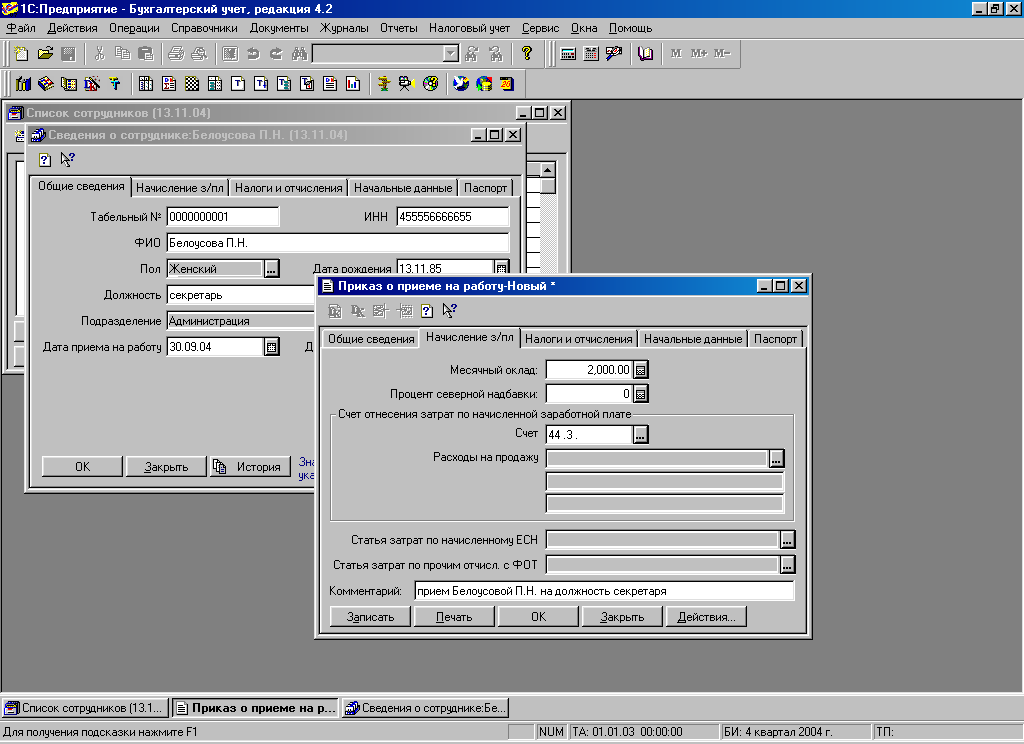Image resolution: width=1024 pixels, height=744 pixels.
Task: Click the M+ memory add button
Action: pos(699,54)
